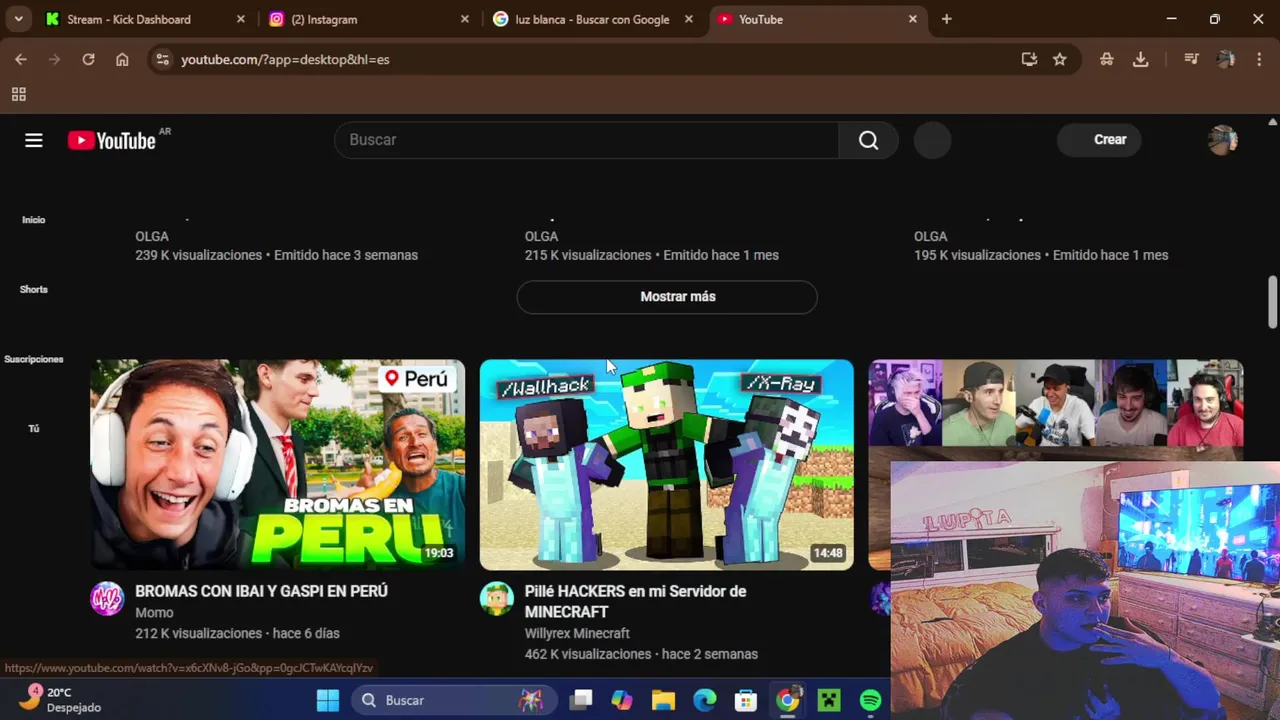Click the 212 K visualizaciones text
The width and height of the screenshot is (1280, 720).
tap(198, 634)
